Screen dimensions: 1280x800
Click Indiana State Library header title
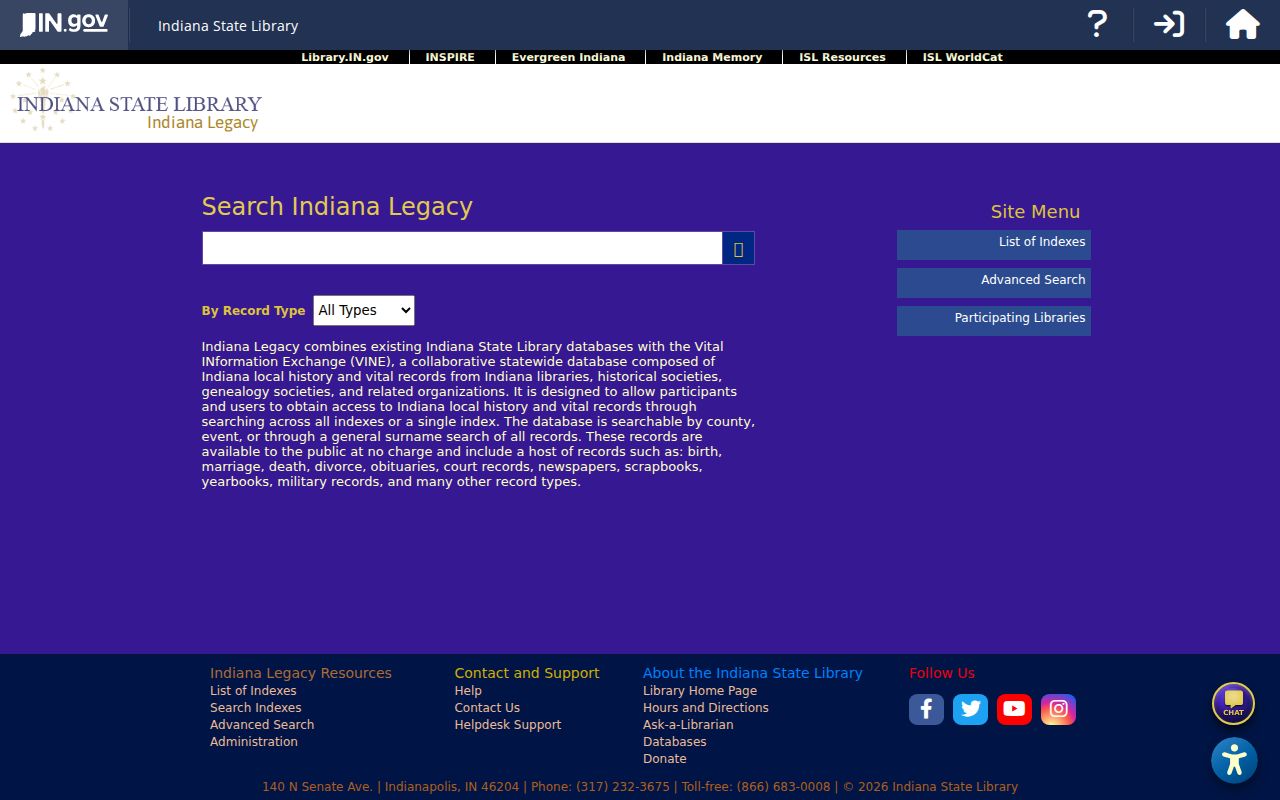[228, 26]
